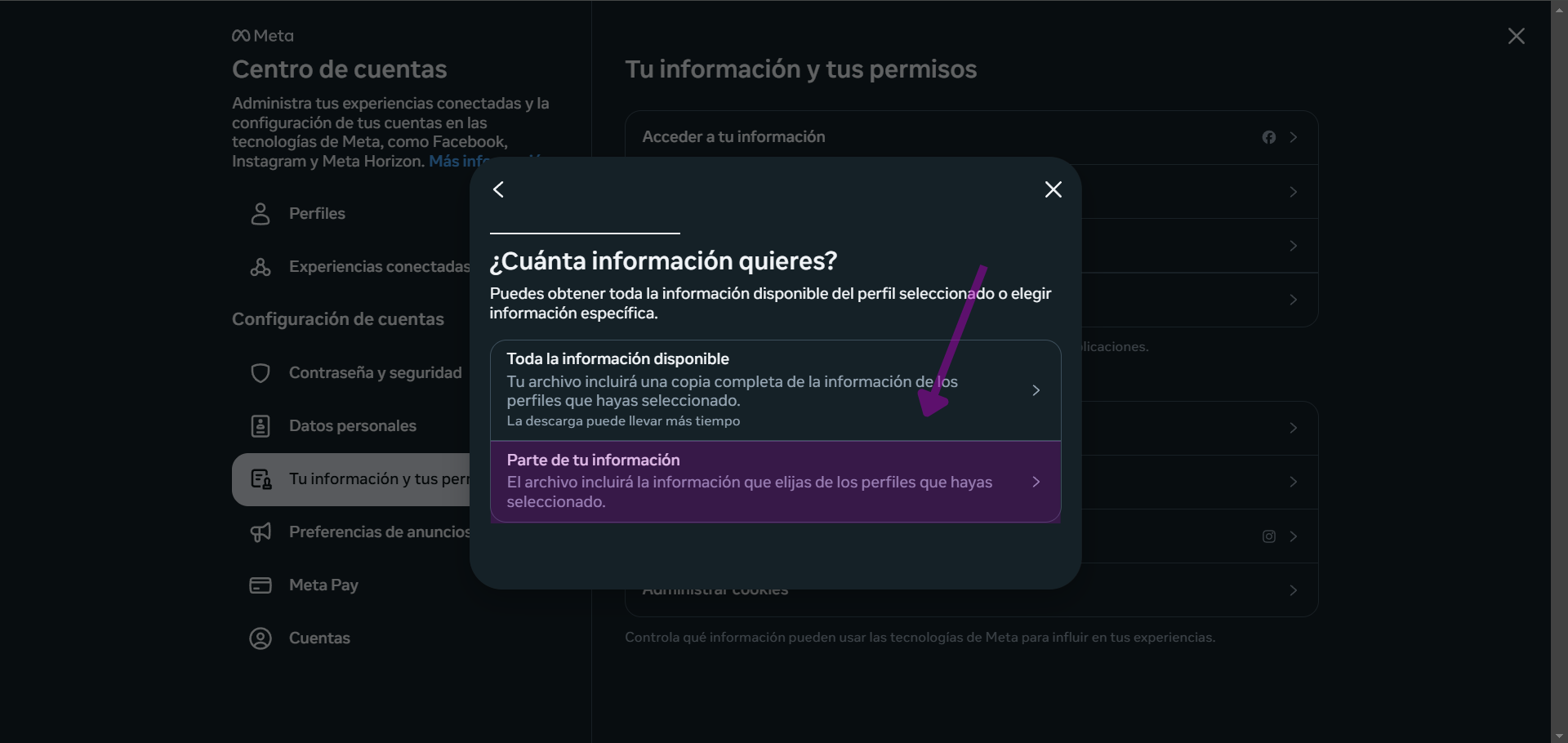Click the Meta logo in the sidebar
The width and height of the screenshot is (1568, 743).
pos(263,36)
